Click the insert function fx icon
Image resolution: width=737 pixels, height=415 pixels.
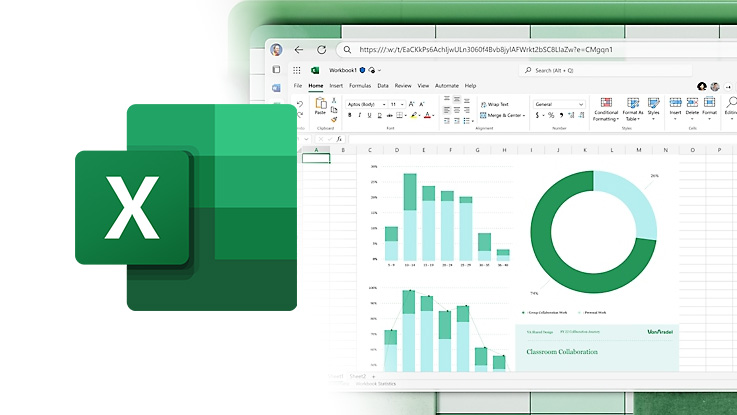click(x=339, y=139)
